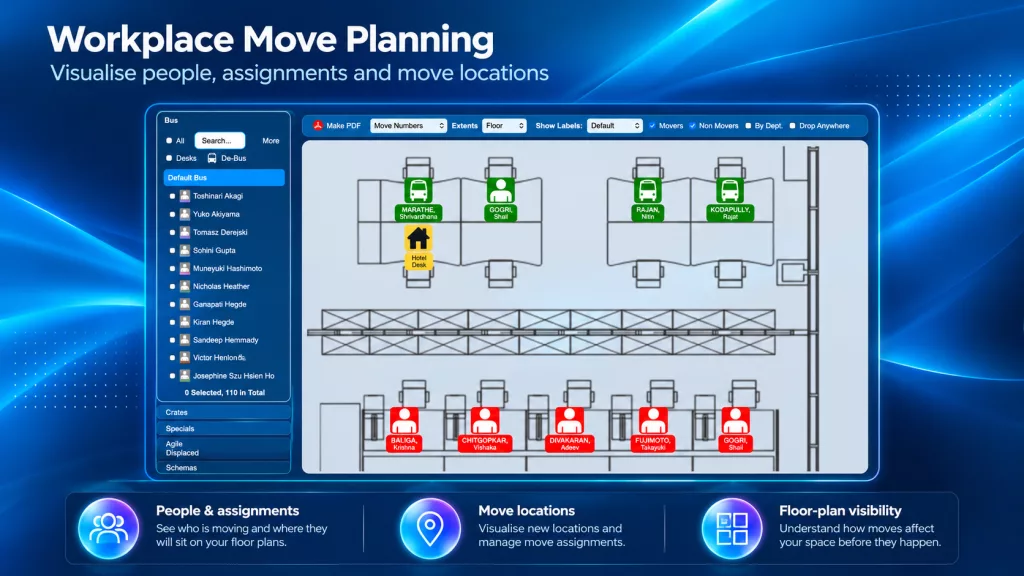This screenshot has width=1024, height=576.
Task: Select Tomasz Derejski name in list
Action: 219,232
